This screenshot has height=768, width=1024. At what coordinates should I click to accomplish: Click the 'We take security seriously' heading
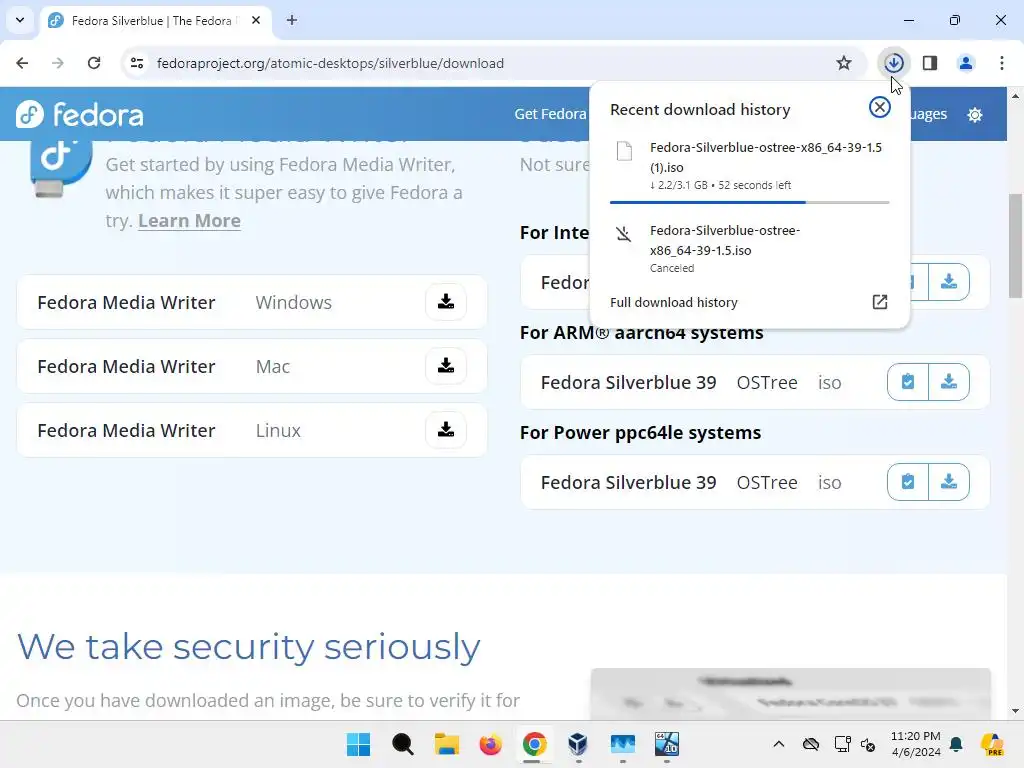pyautogui.click(x=248, y=647)
